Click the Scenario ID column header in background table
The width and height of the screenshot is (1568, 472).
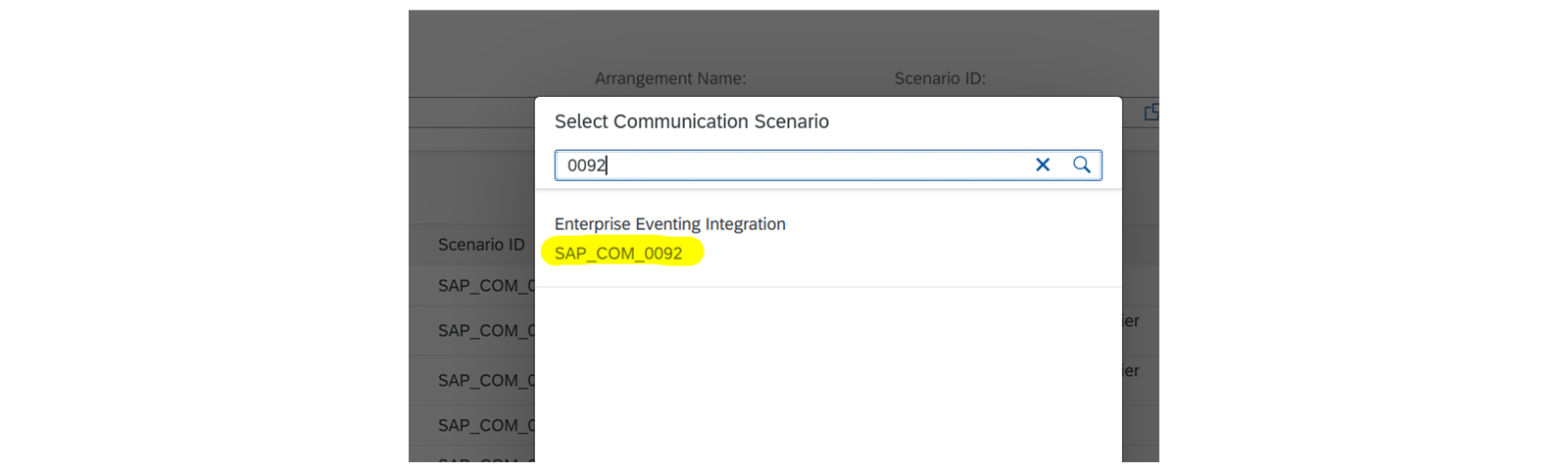[481, 245]
